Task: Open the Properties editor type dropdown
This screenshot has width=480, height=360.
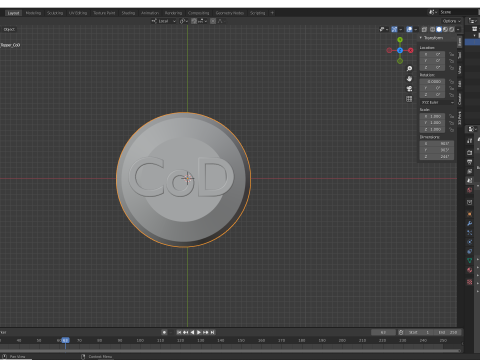Action: [x=472, y=129]
